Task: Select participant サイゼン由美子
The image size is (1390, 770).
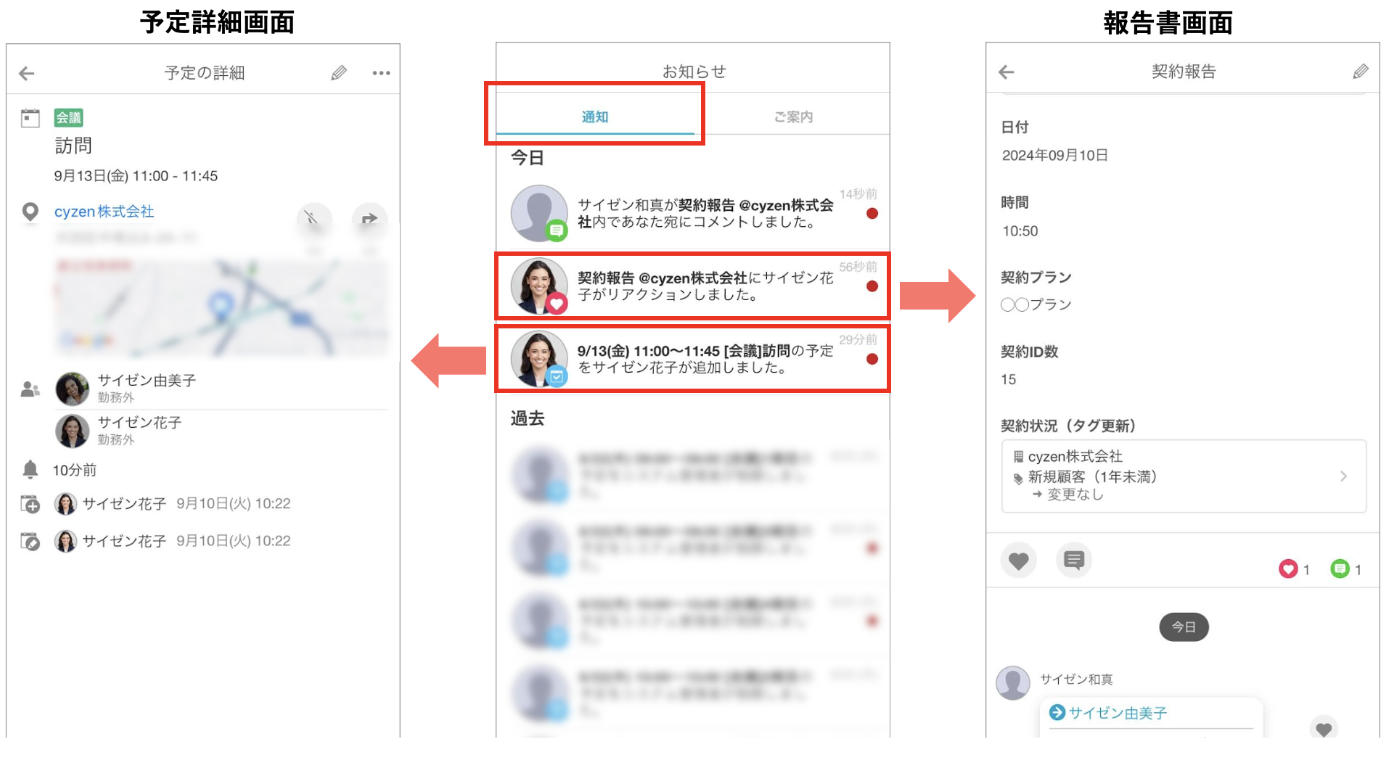Action: 221,389
